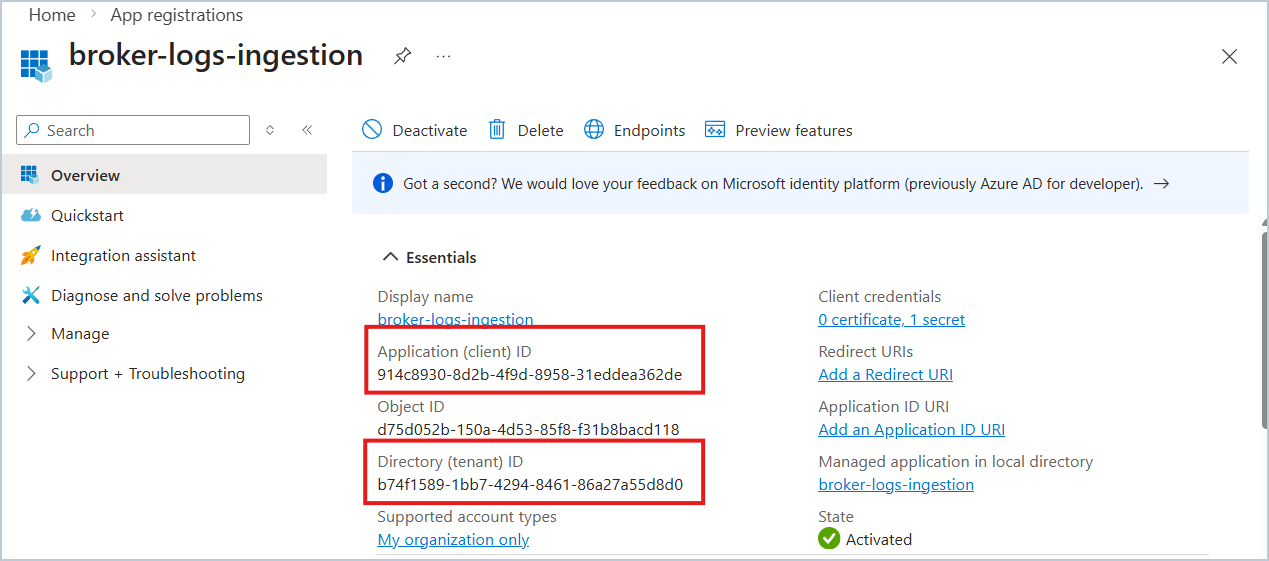The image size is (1269, 561).
Task: Click the info icon in feedback banner
Action: (383, 184)
